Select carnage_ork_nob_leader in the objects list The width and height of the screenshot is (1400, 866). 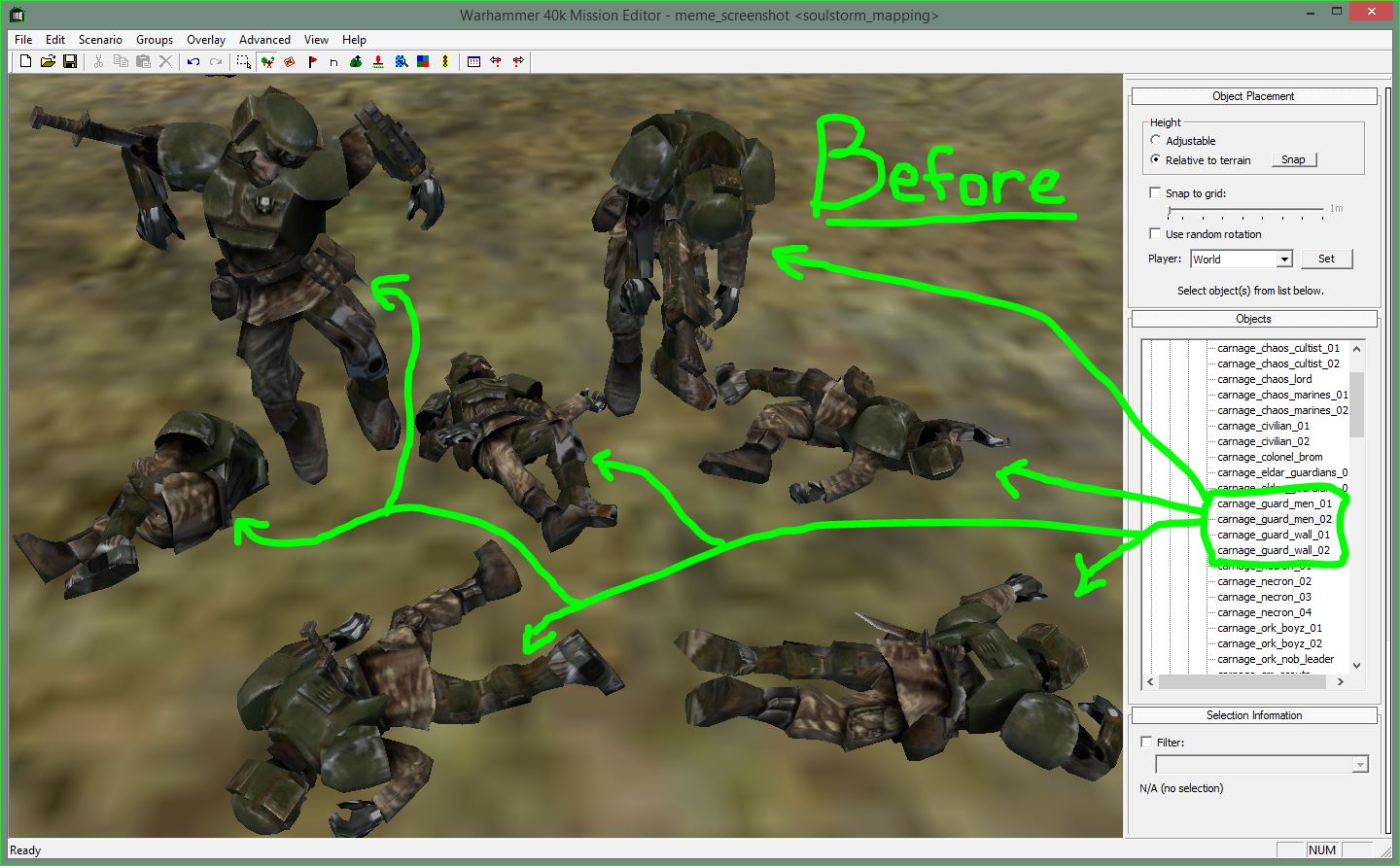1276,659
